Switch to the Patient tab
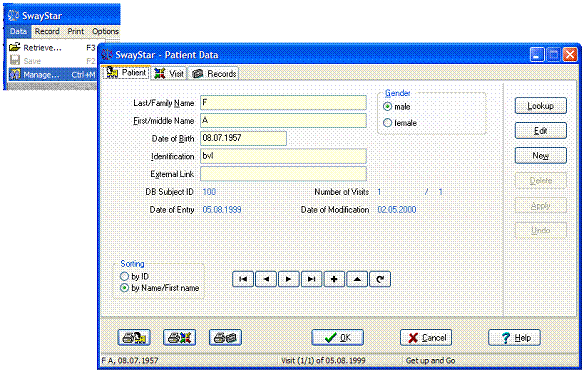 (x=126, y=72)
